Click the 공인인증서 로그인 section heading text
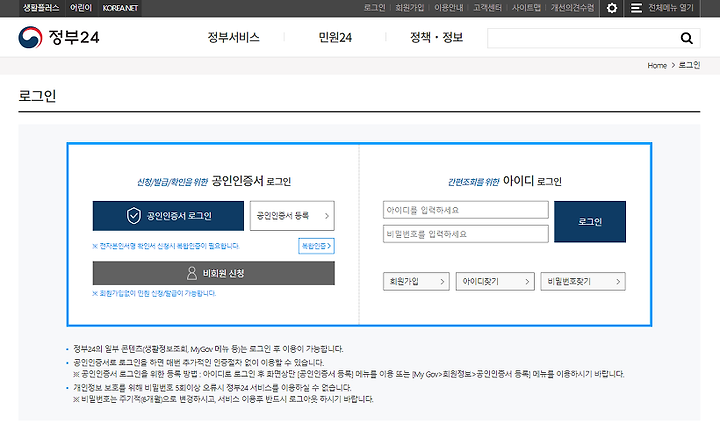The width and height of the screenshot is (720, 438). click(x=251, y=181)
